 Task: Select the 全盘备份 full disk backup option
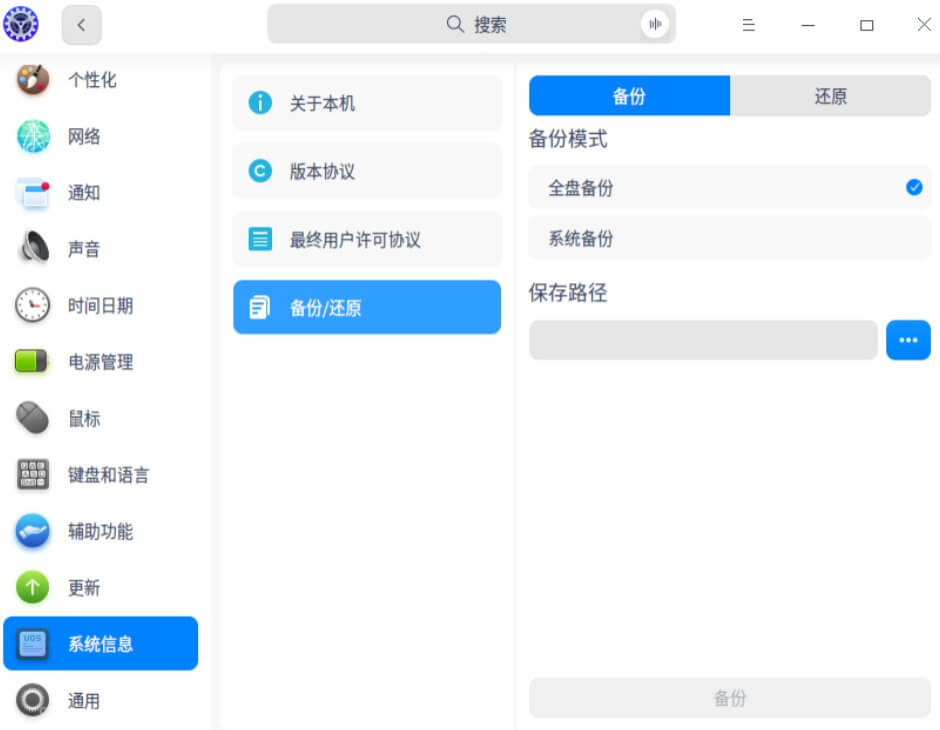730,187
